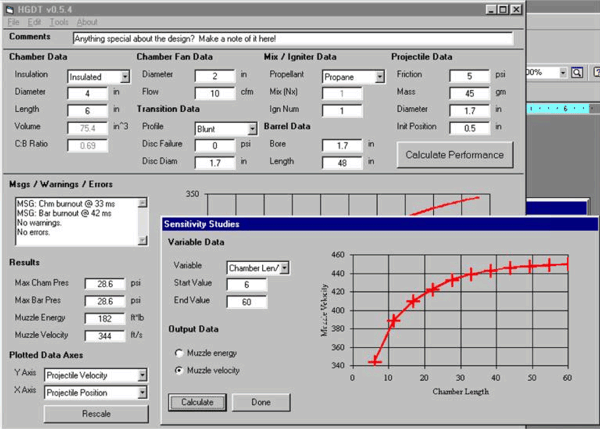The height and width of the screenshot is (429, 600).
Task: Close the HGDT window
Action: [515, 8]
